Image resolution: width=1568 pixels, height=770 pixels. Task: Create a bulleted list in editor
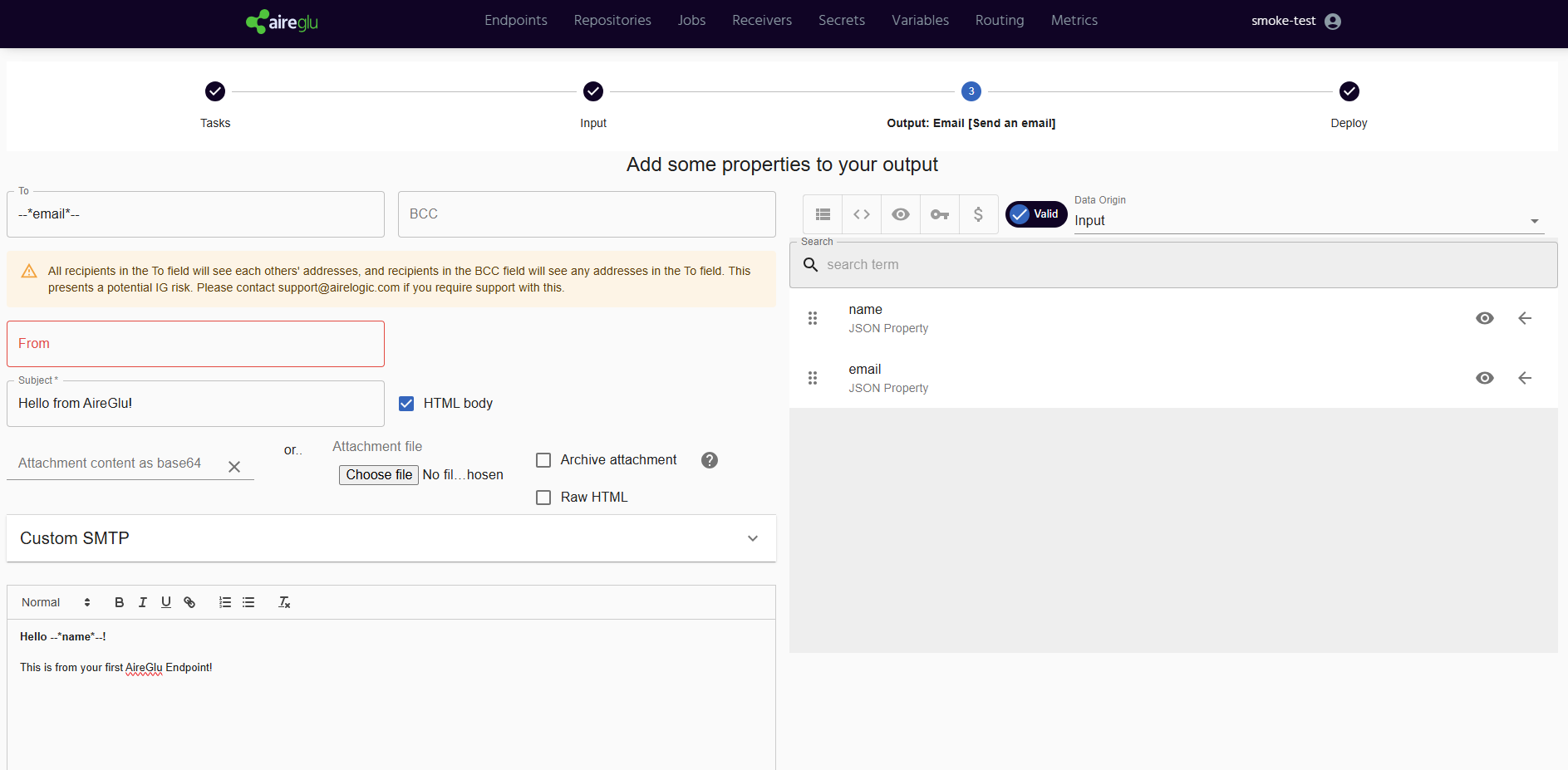coord(248,602)
